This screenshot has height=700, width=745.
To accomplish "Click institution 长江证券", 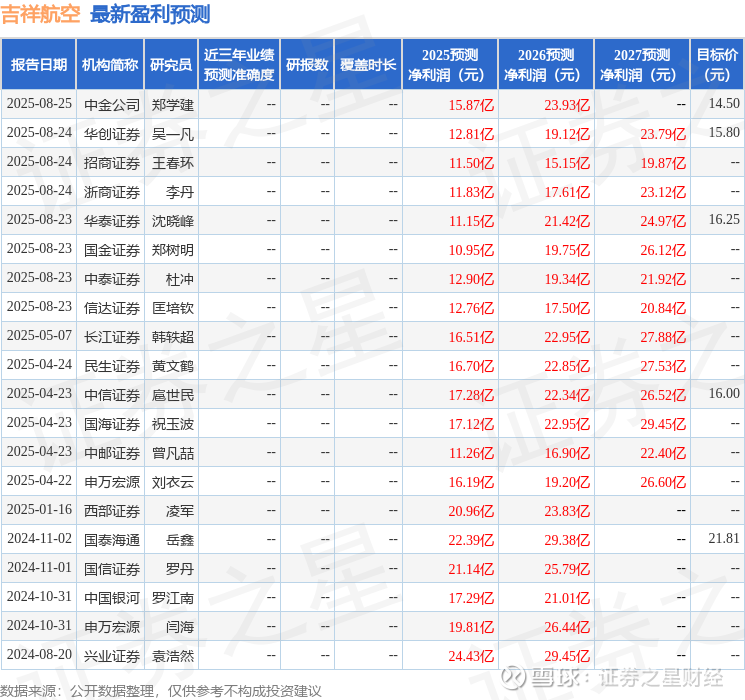I will point(112,336).
